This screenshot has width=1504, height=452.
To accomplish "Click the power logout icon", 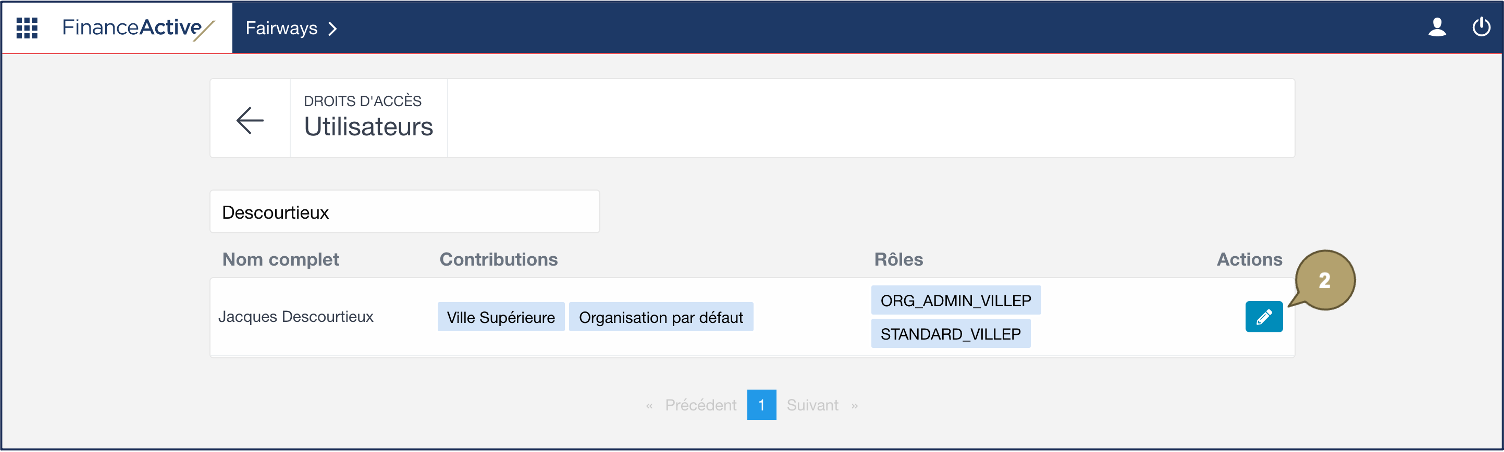I will pyautogui.click(x=1482, y=28).
